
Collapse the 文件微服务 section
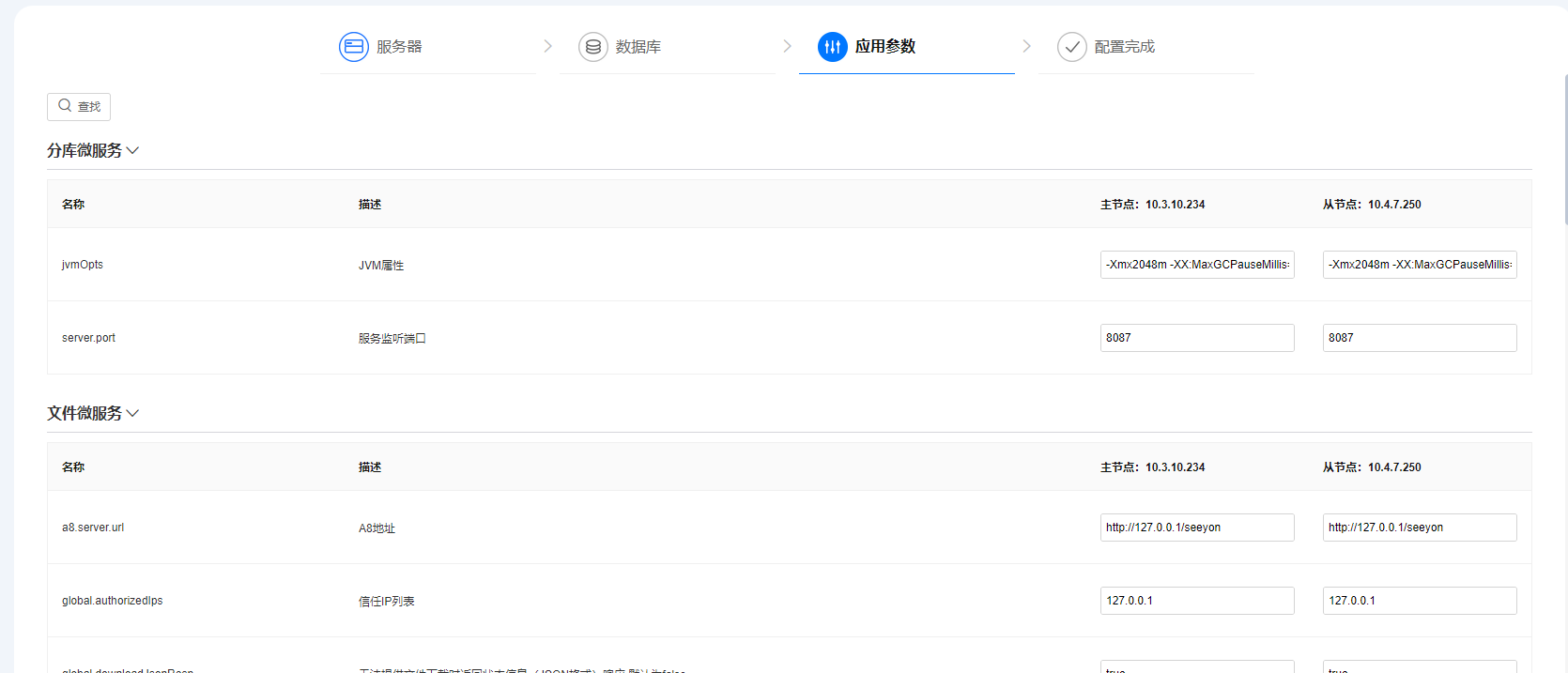[x=132, y=414]
